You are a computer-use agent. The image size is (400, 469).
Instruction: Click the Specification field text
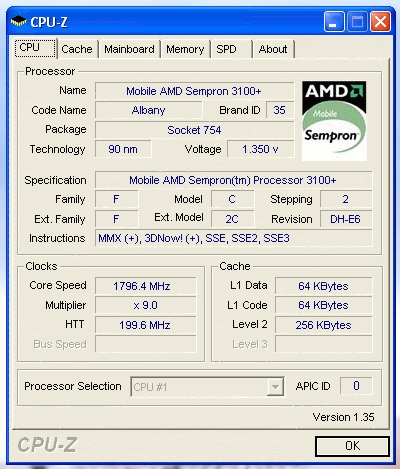232,180
